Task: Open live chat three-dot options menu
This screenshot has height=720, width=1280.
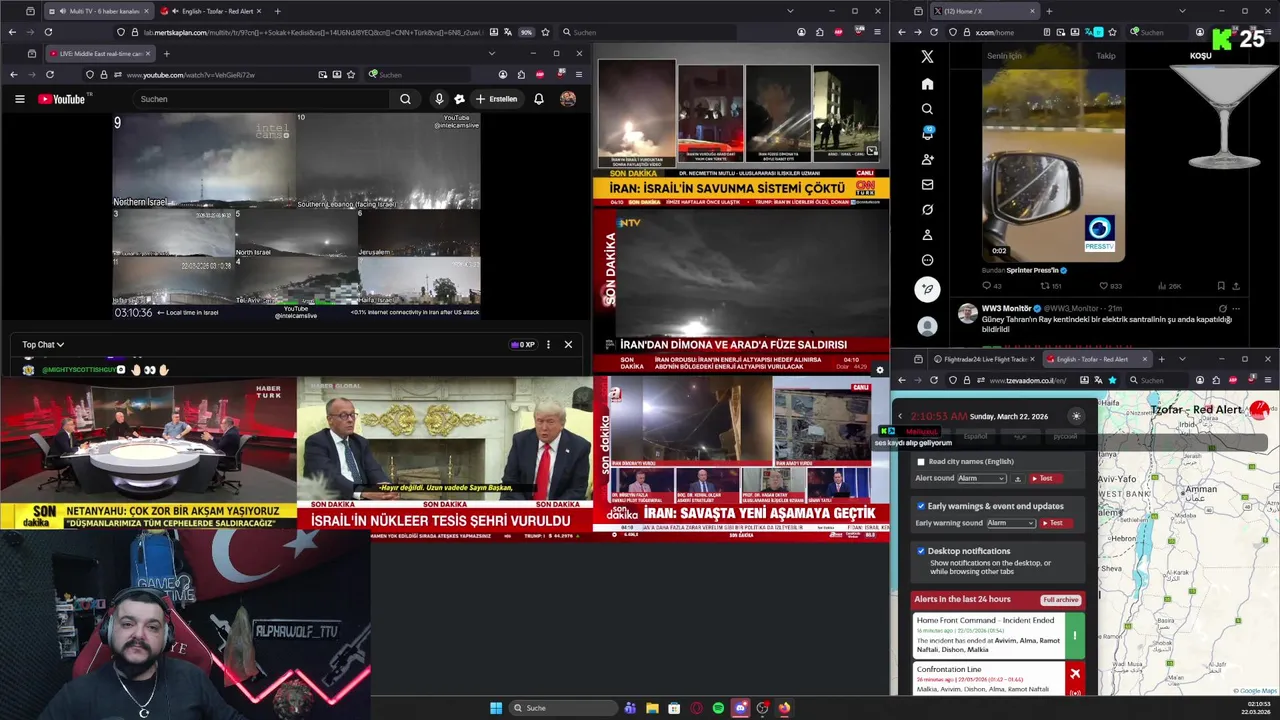Action: [x=548, y=345]
